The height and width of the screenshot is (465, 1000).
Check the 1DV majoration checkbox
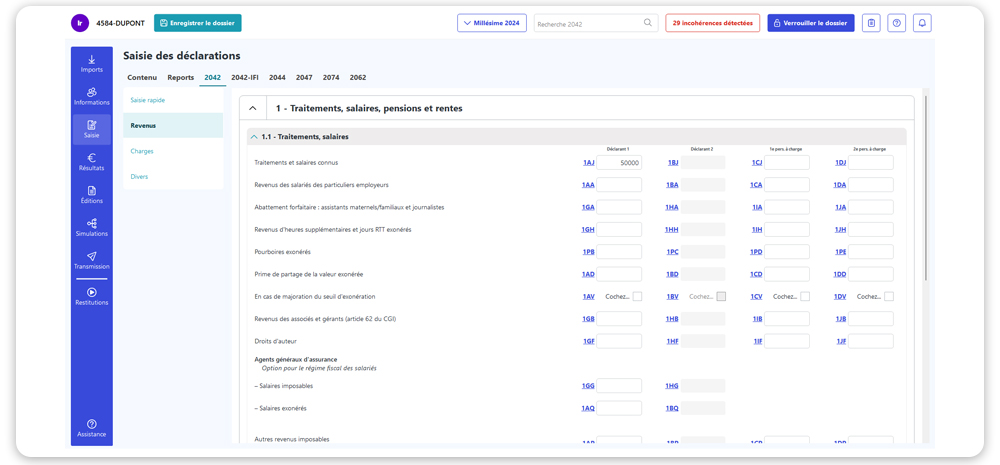point(889,297)
